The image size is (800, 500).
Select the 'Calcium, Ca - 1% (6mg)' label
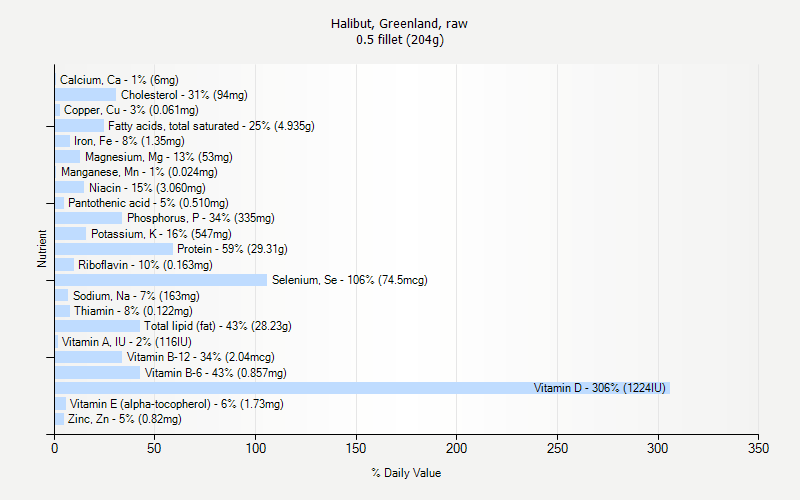pyautogui.click(x=119, y=80)
